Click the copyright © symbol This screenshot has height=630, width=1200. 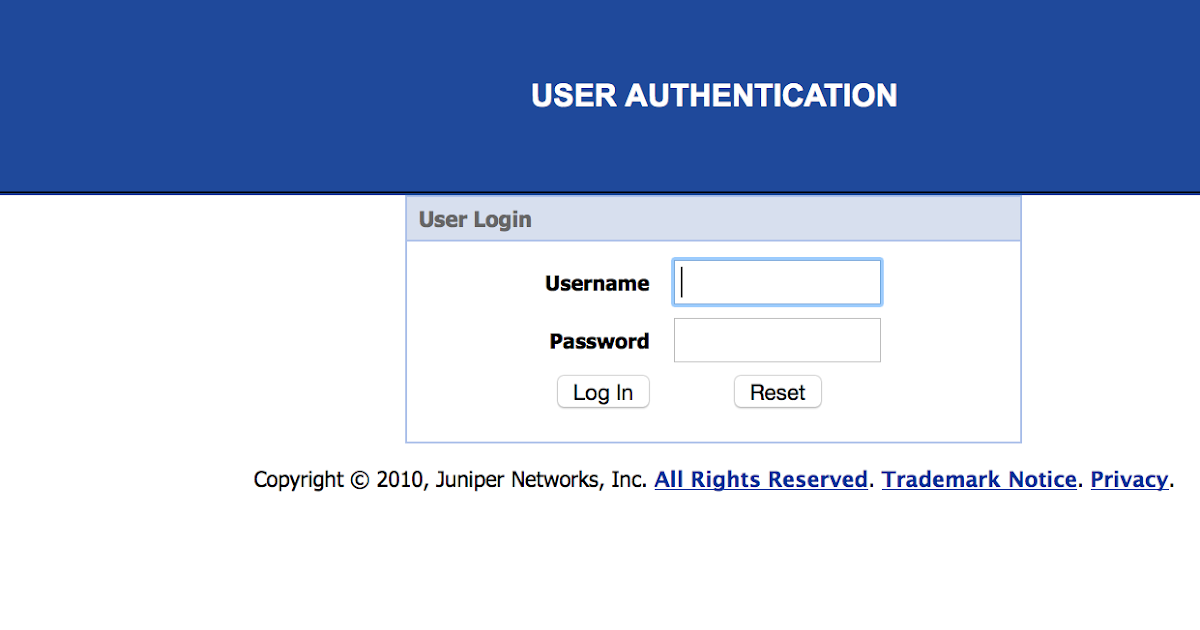360,481
